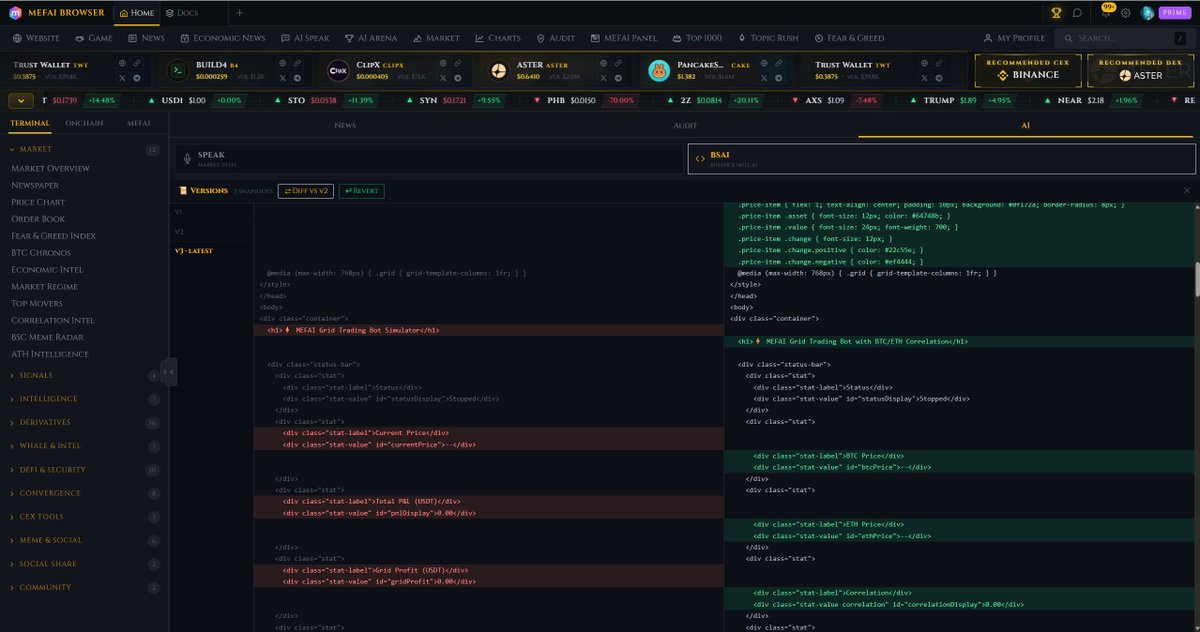Open Topic Rush
Viewport: 1200px width, 632px height.
click(767, 38)
